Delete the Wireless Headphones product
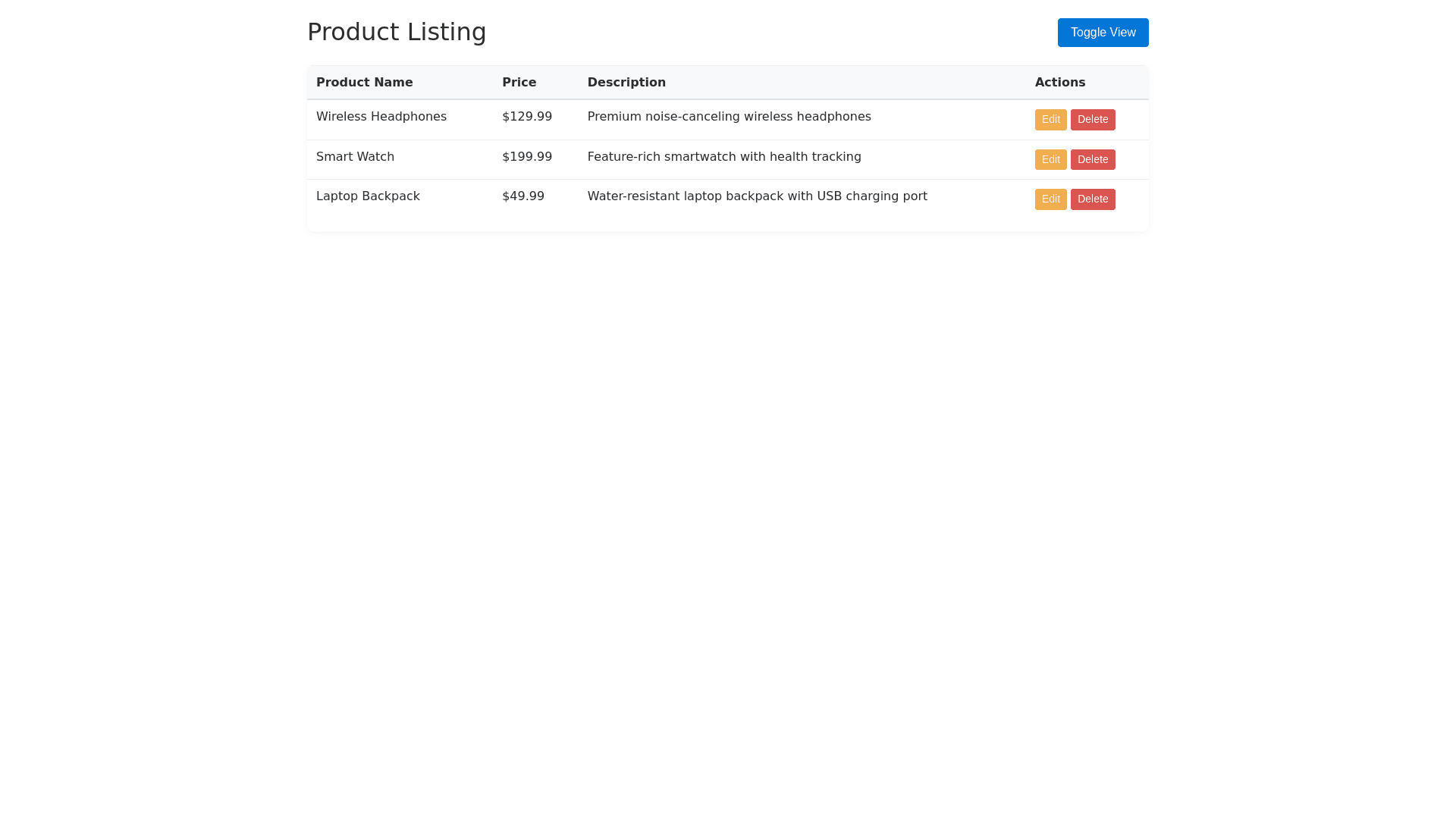Viewport: 1456px width, 819px height. [x=1092, y=120]
